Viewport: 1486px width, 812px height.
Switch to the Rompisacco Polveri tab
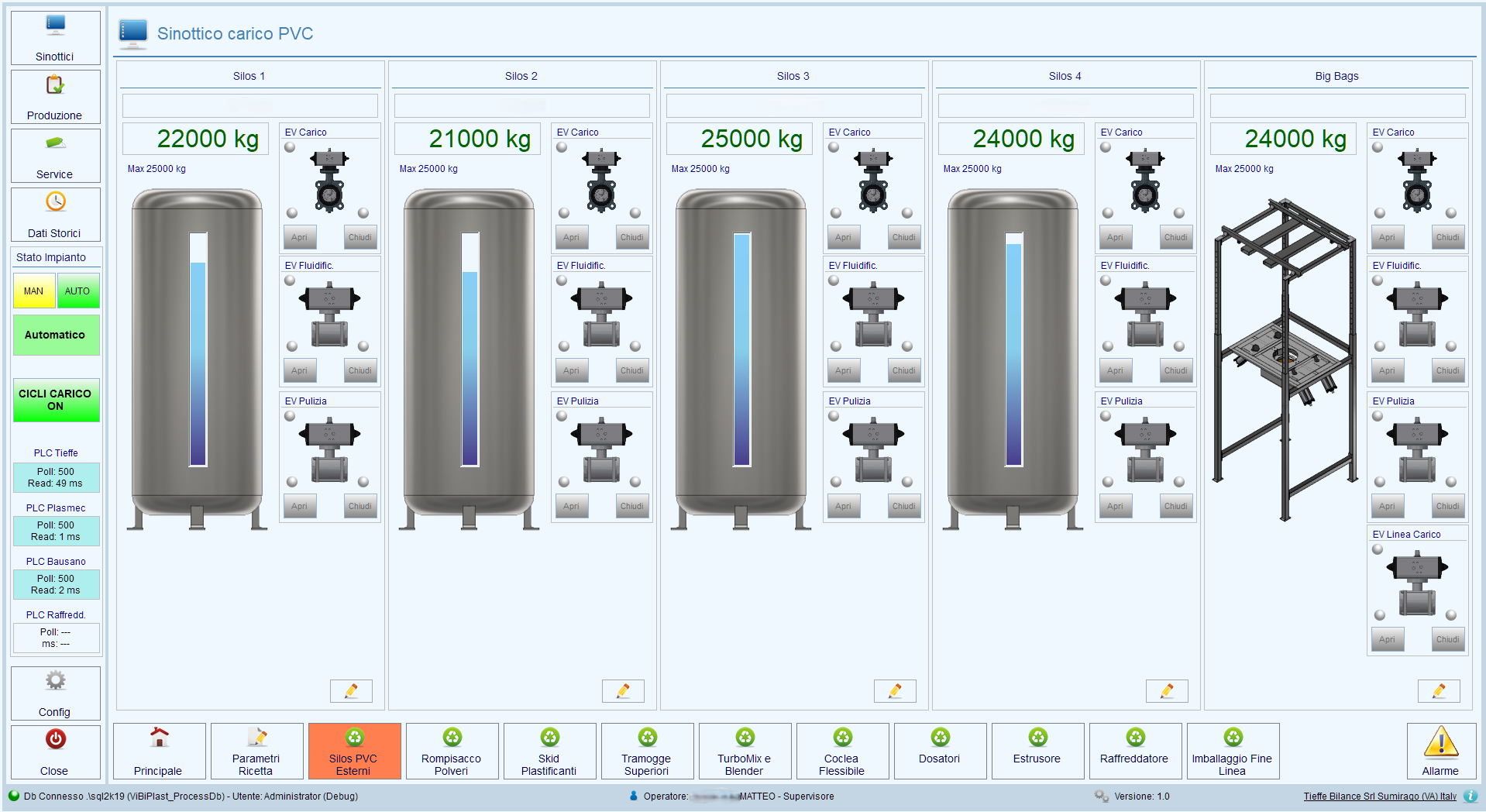[452, 751]
